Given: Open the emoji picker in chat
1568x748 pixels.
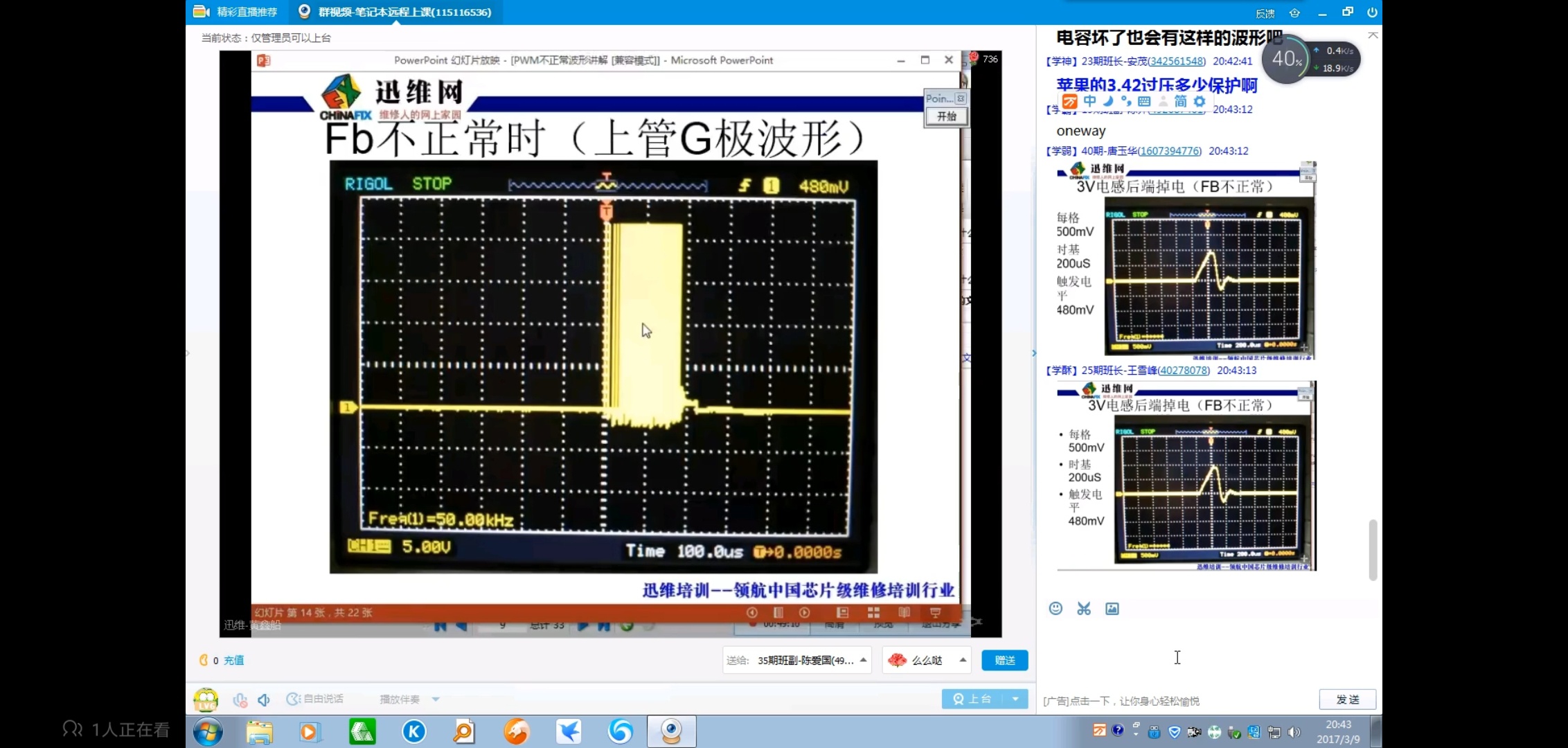Looking at the screenshot, I should (1055, 609).
